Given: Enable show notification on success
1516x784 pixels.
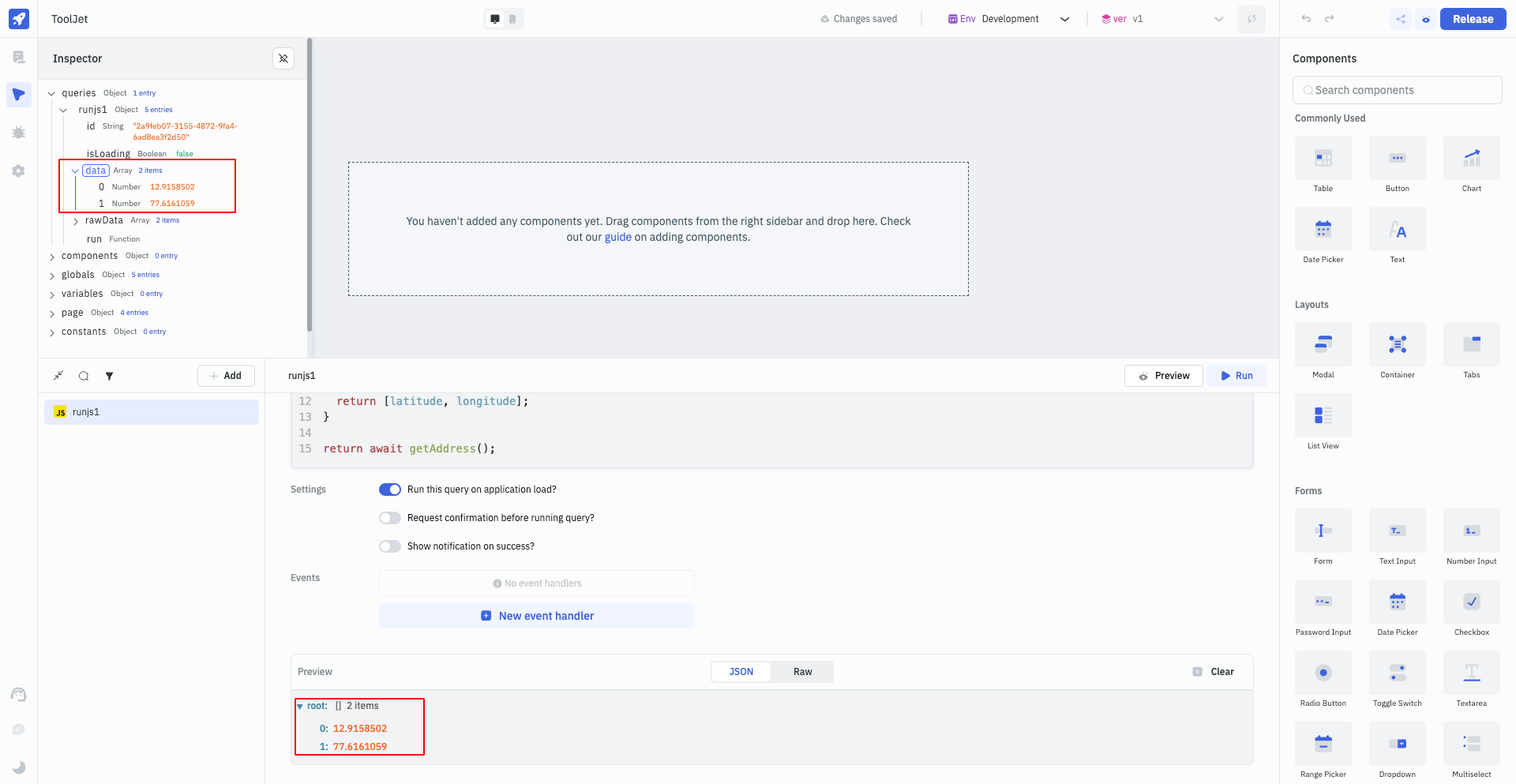Looking at the screenshot, I should [x=390, y=546].
